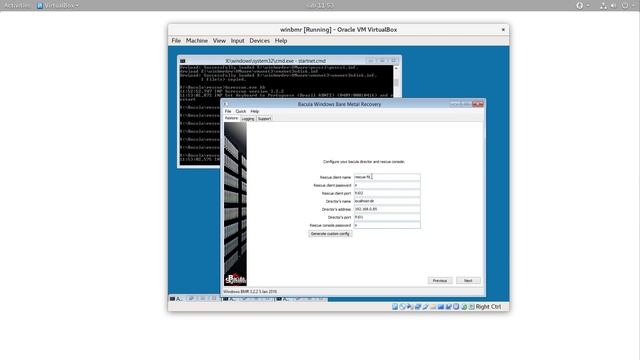
Task: Click the power icon in top bar
Action: pos(625,5)
